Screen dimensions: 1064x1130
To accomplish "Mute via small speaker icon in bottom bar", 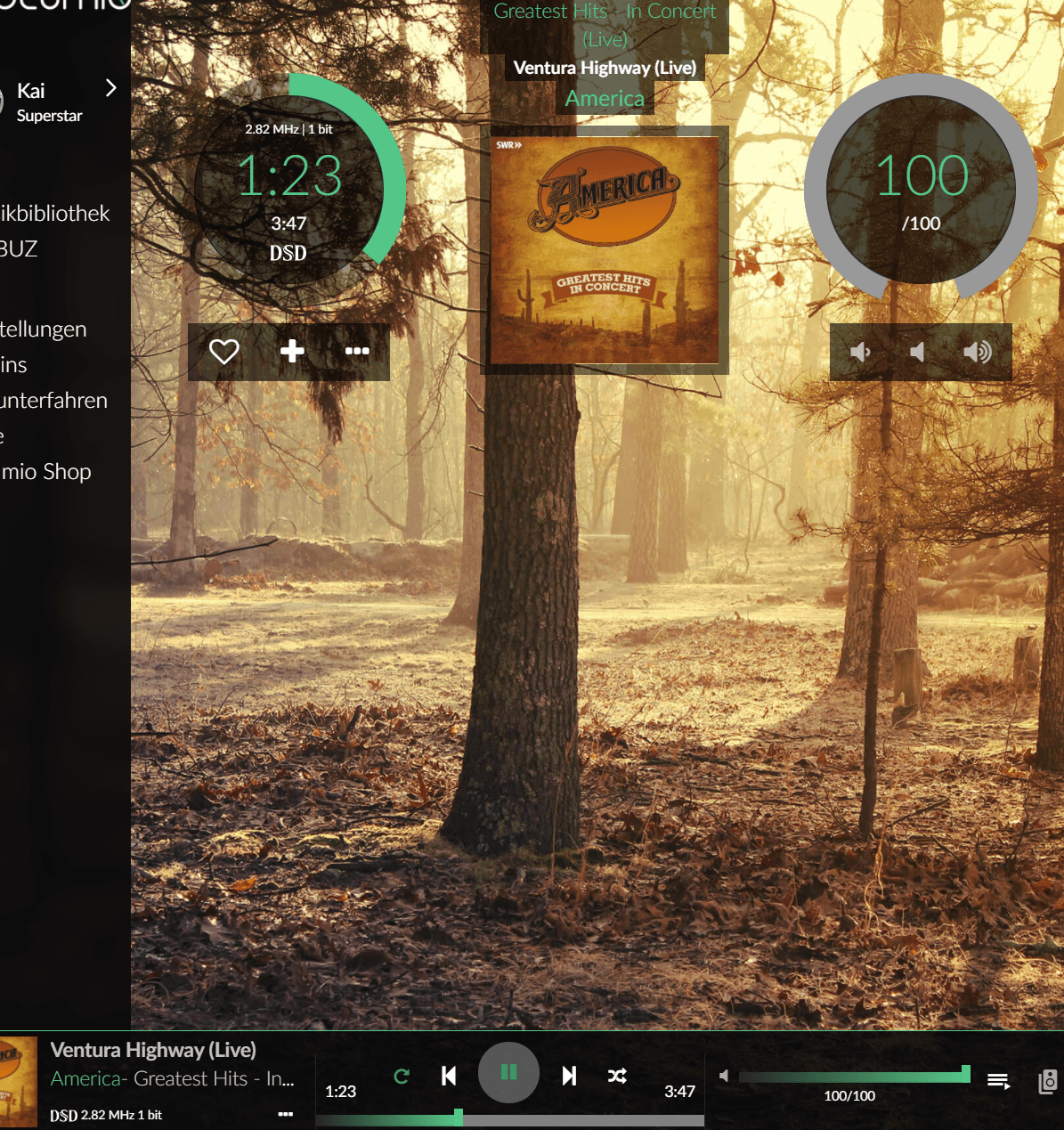I will (x=724, y=1076).
